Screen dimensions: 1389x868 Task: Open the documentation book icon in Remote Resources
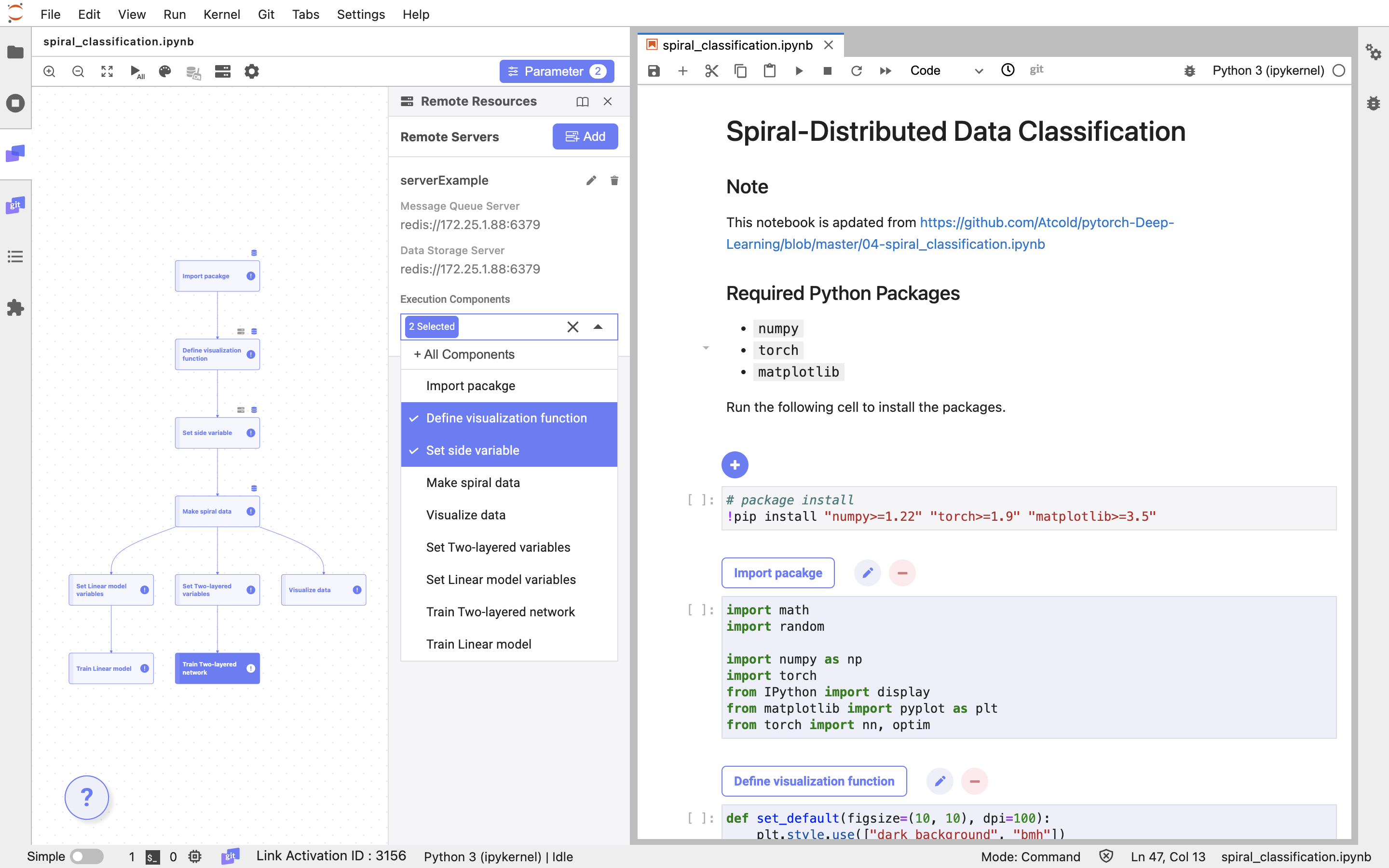[582, 102]
